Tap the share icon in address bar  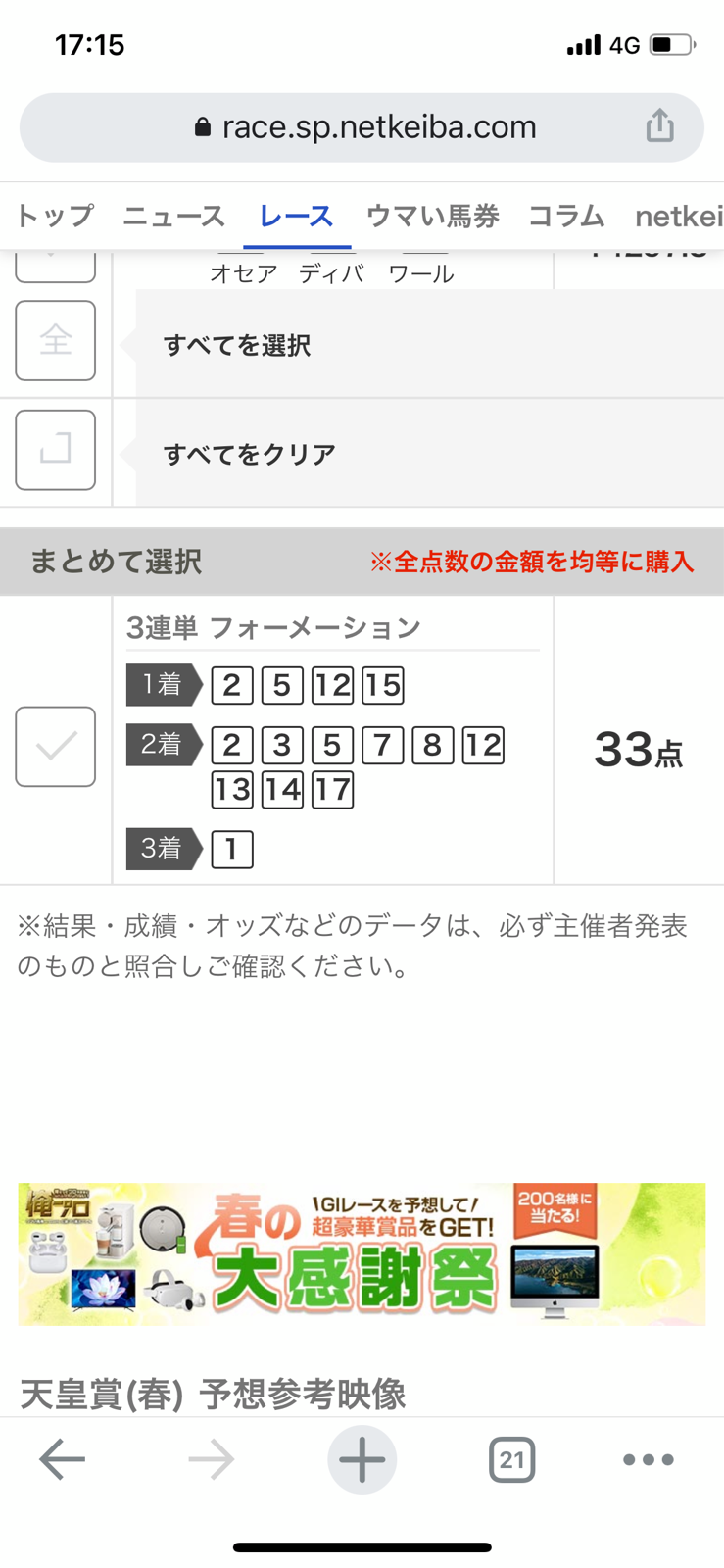(659, 126)
